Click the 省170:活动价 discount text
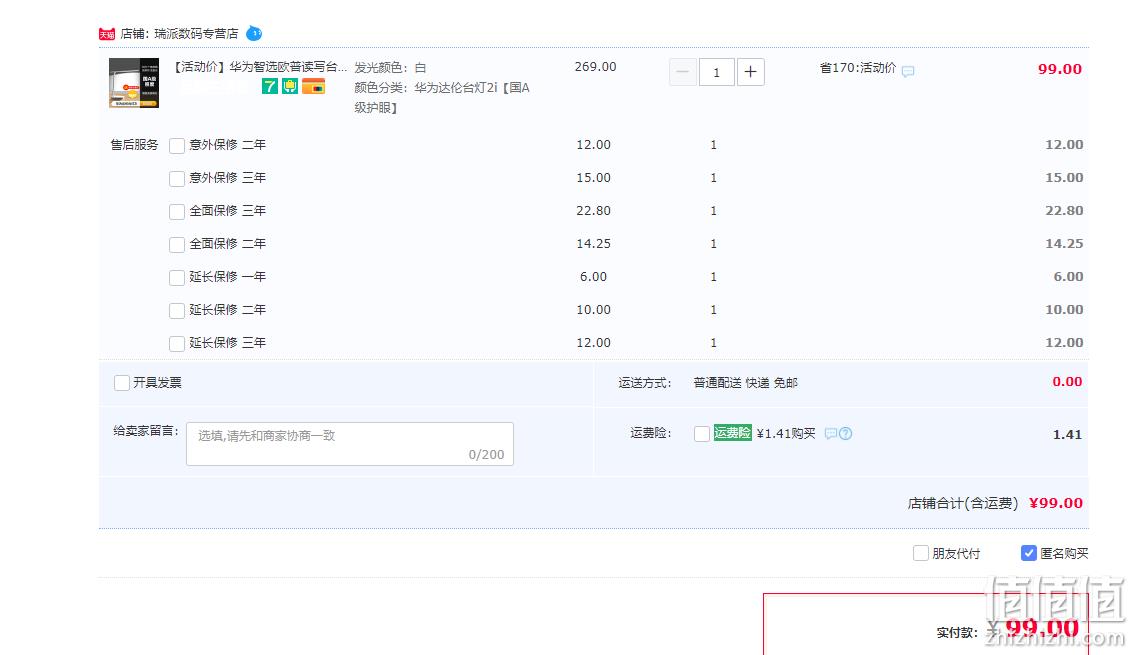Viewport: 1134px width, 655px height. pyautogui.click(x=858, y=68)
